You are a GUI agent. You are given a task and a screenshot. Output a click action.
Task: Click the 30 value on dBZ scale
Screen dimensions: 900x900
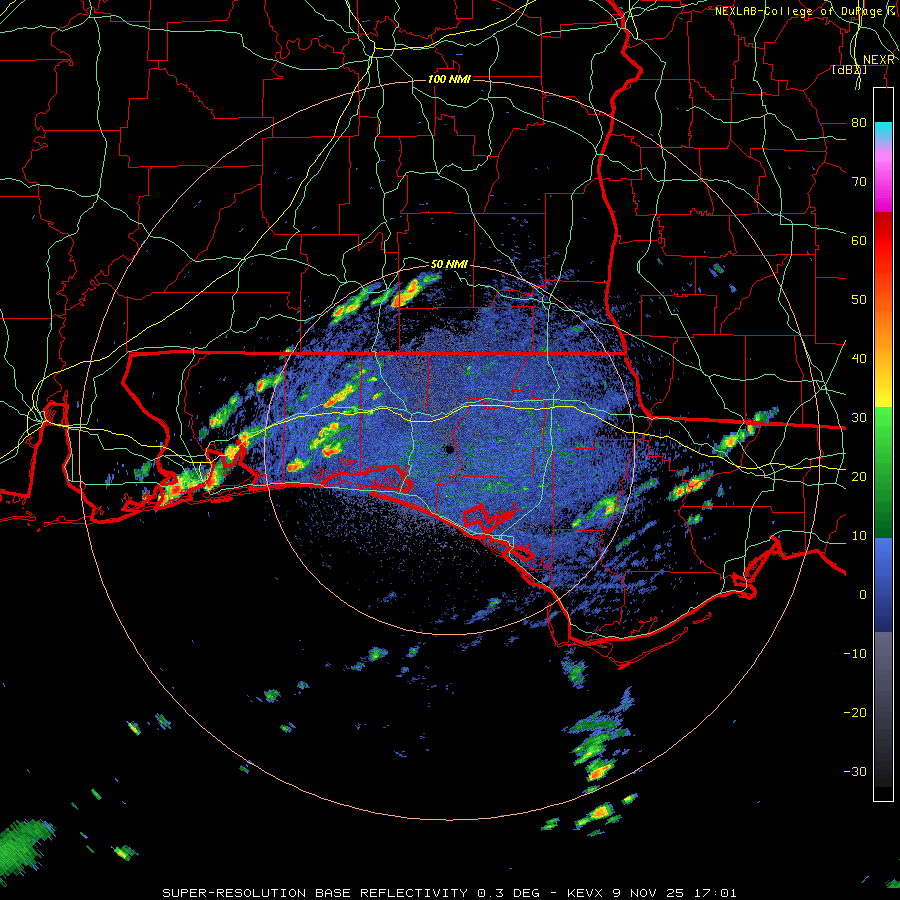point(859,418)
